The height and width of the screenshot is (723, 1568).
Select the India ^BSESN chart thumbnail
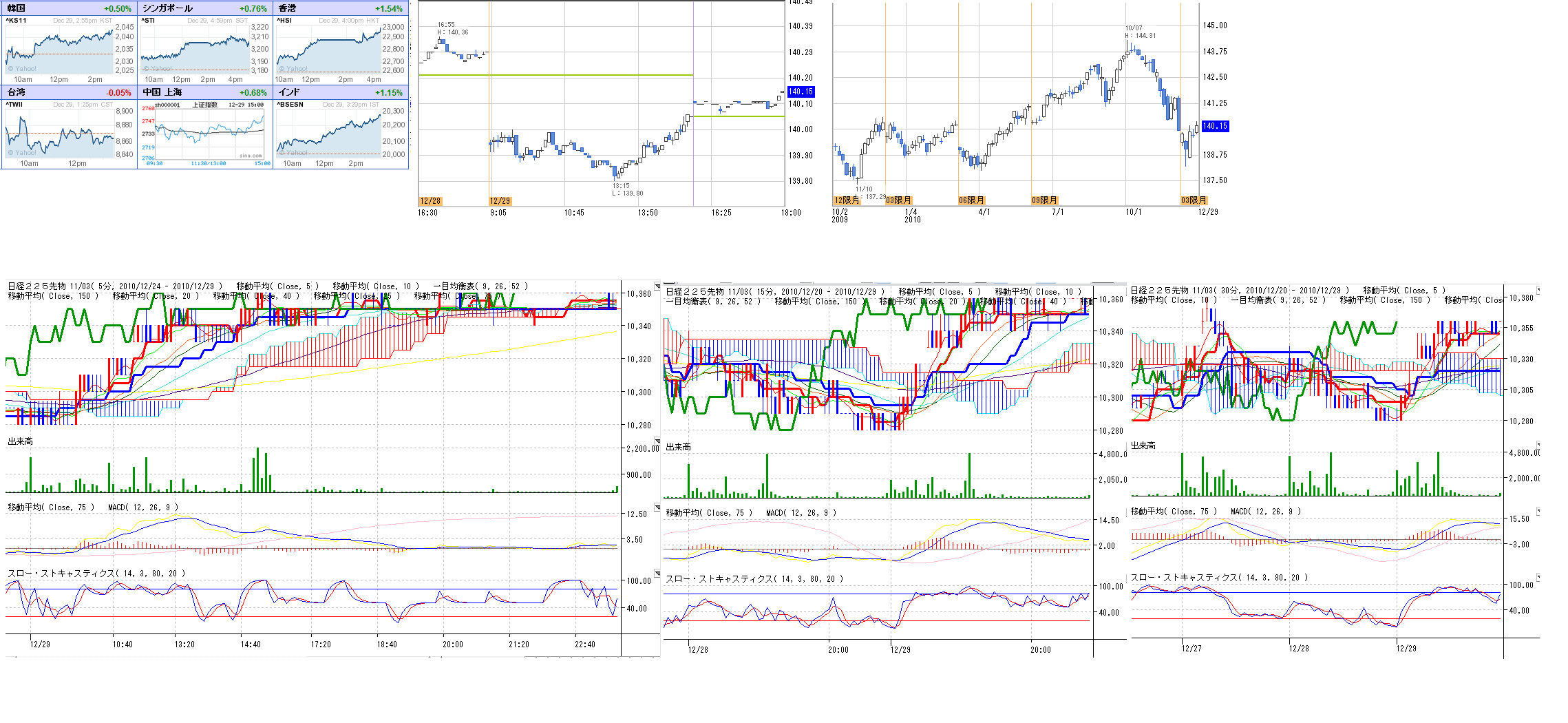pos(329,133)
